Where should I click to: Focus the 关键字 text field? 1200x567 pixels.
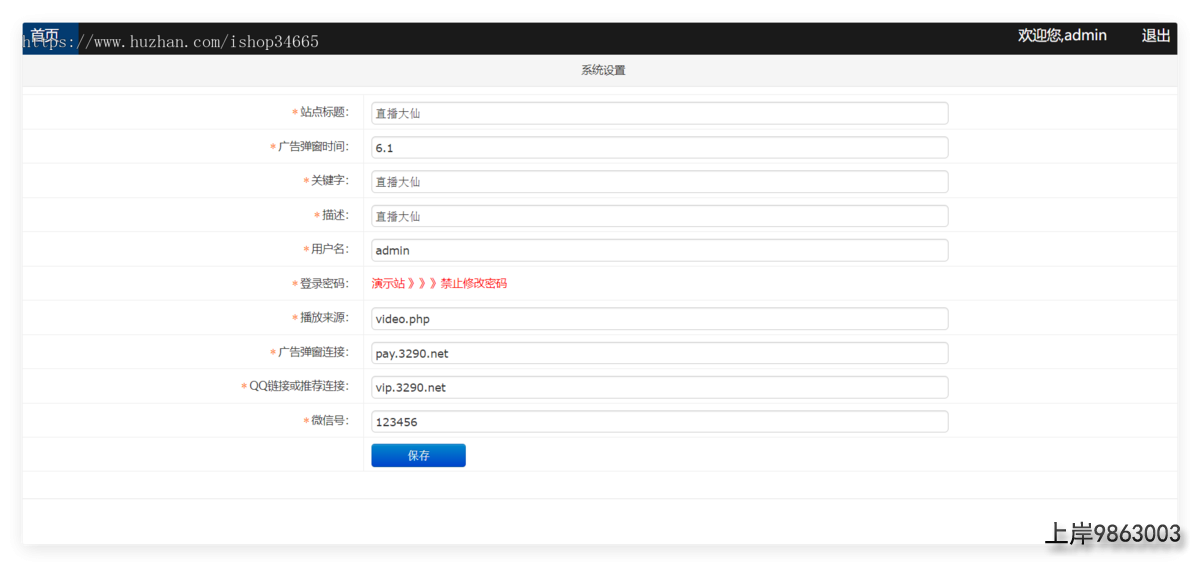coord(659,182)
